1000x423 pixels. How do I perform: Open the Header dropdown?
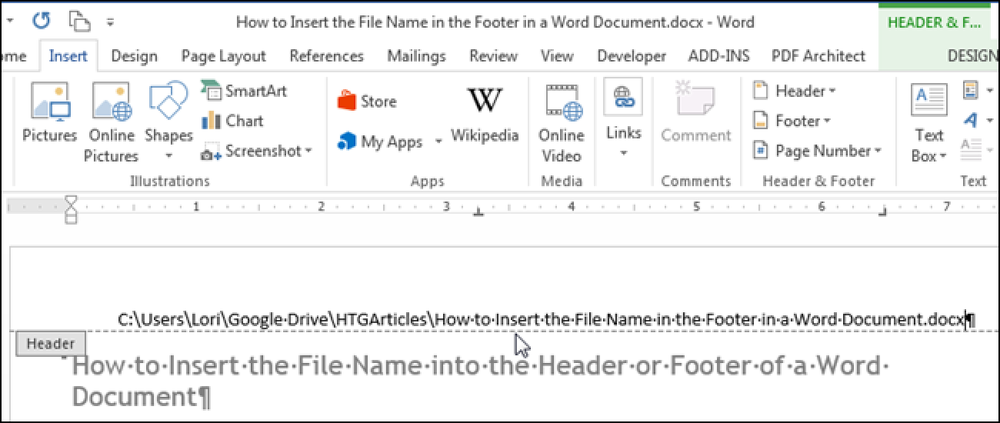click(795, 91)
